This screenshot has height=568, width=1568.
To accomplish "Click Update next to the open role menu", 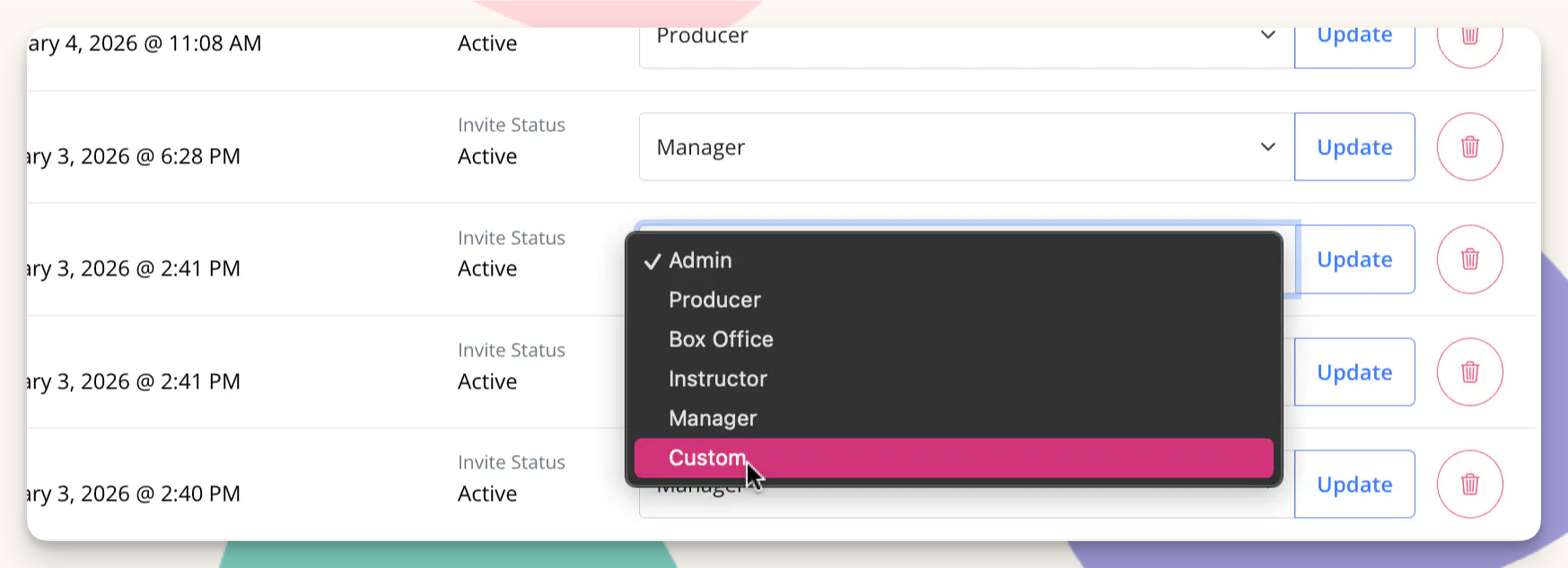I will tap(1353, 259).
